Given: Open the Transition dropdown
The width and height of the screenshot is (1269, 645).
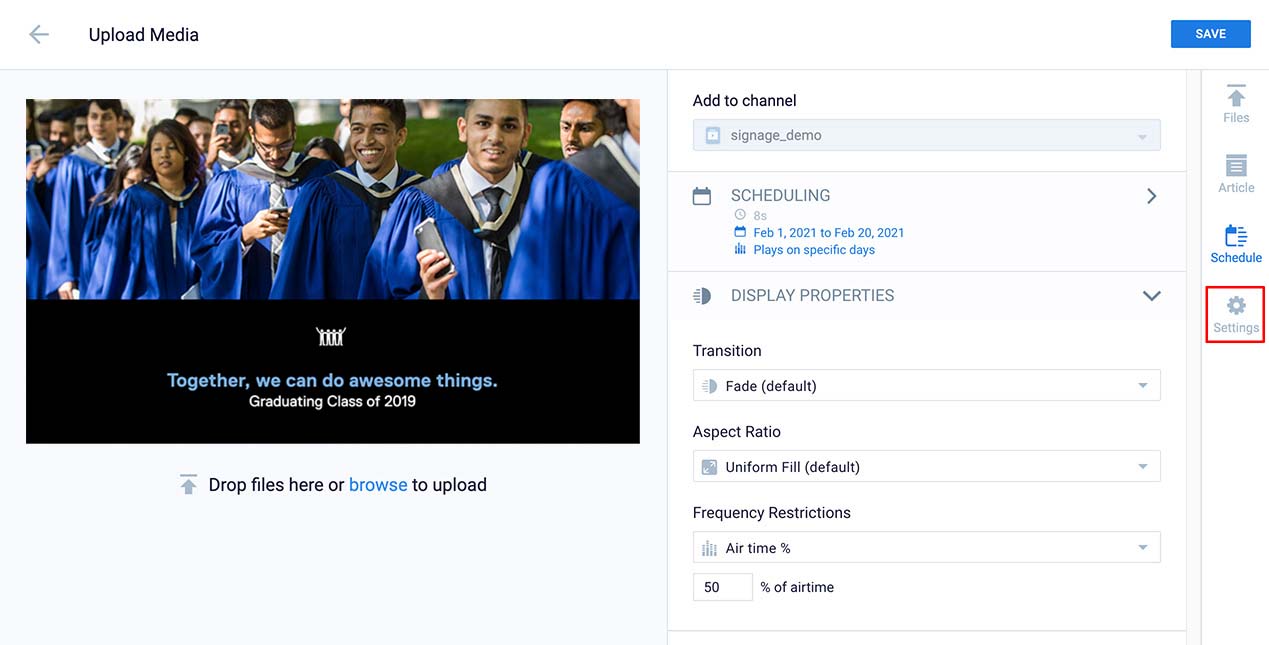Looking at the screenshot, I should pos(926,386).
